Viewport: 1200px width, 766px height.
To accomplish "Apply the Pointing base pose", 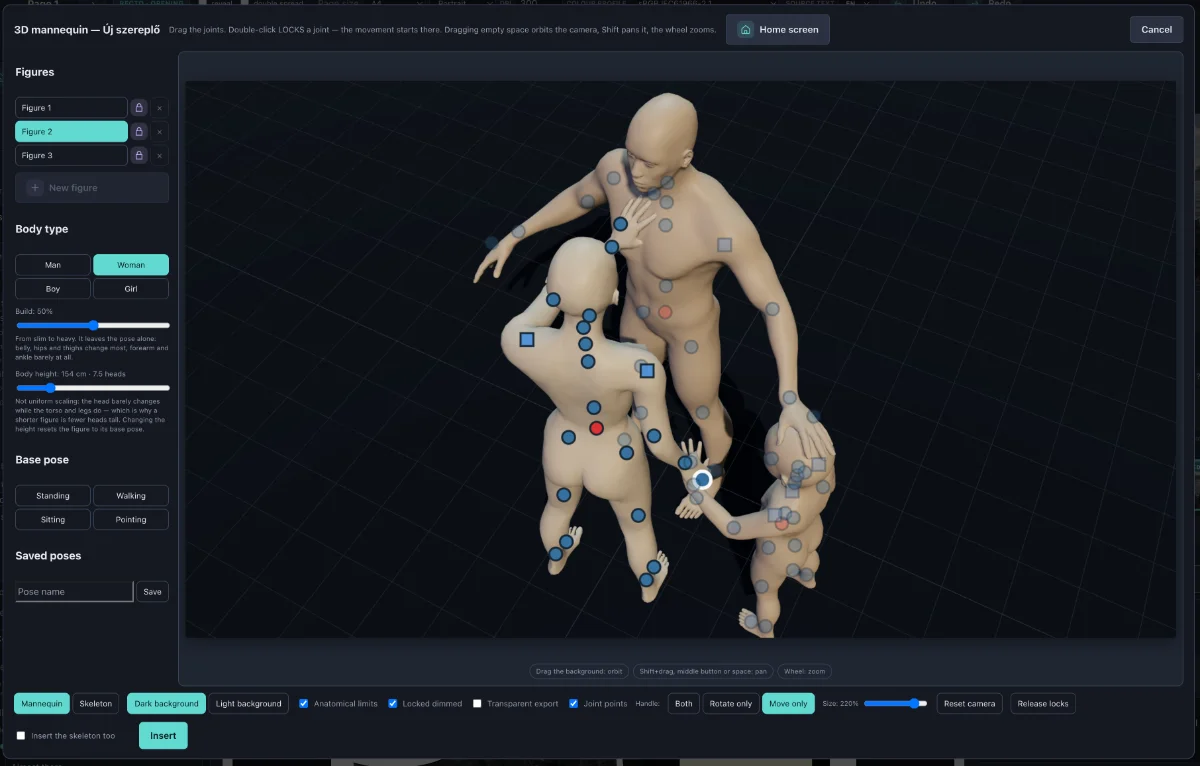I will (x=131, y=519).
